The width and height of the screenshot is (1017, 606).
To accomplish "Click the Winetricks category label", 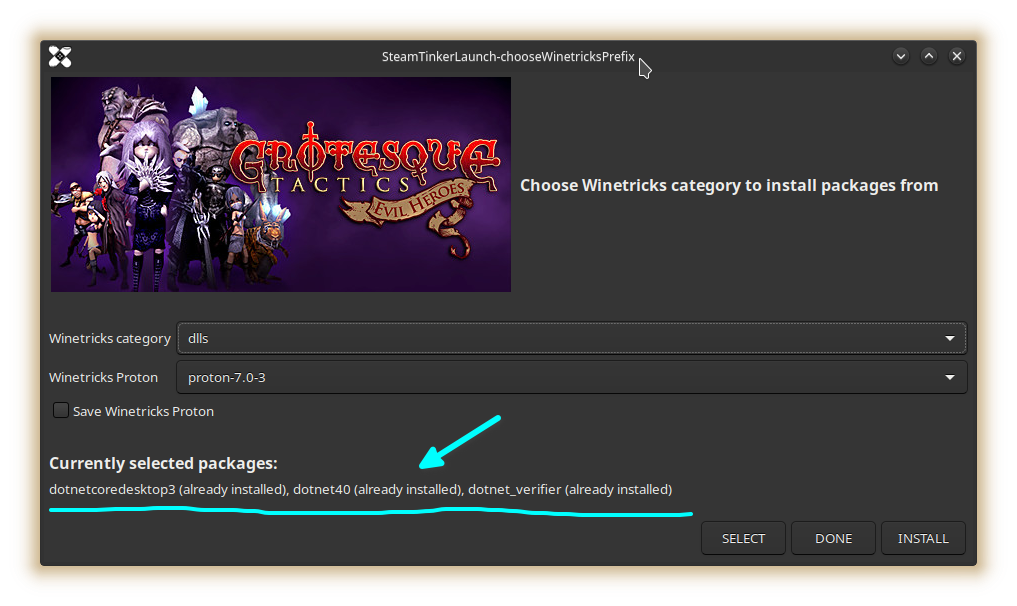I will pyautogui.click(x=110, y=339).
